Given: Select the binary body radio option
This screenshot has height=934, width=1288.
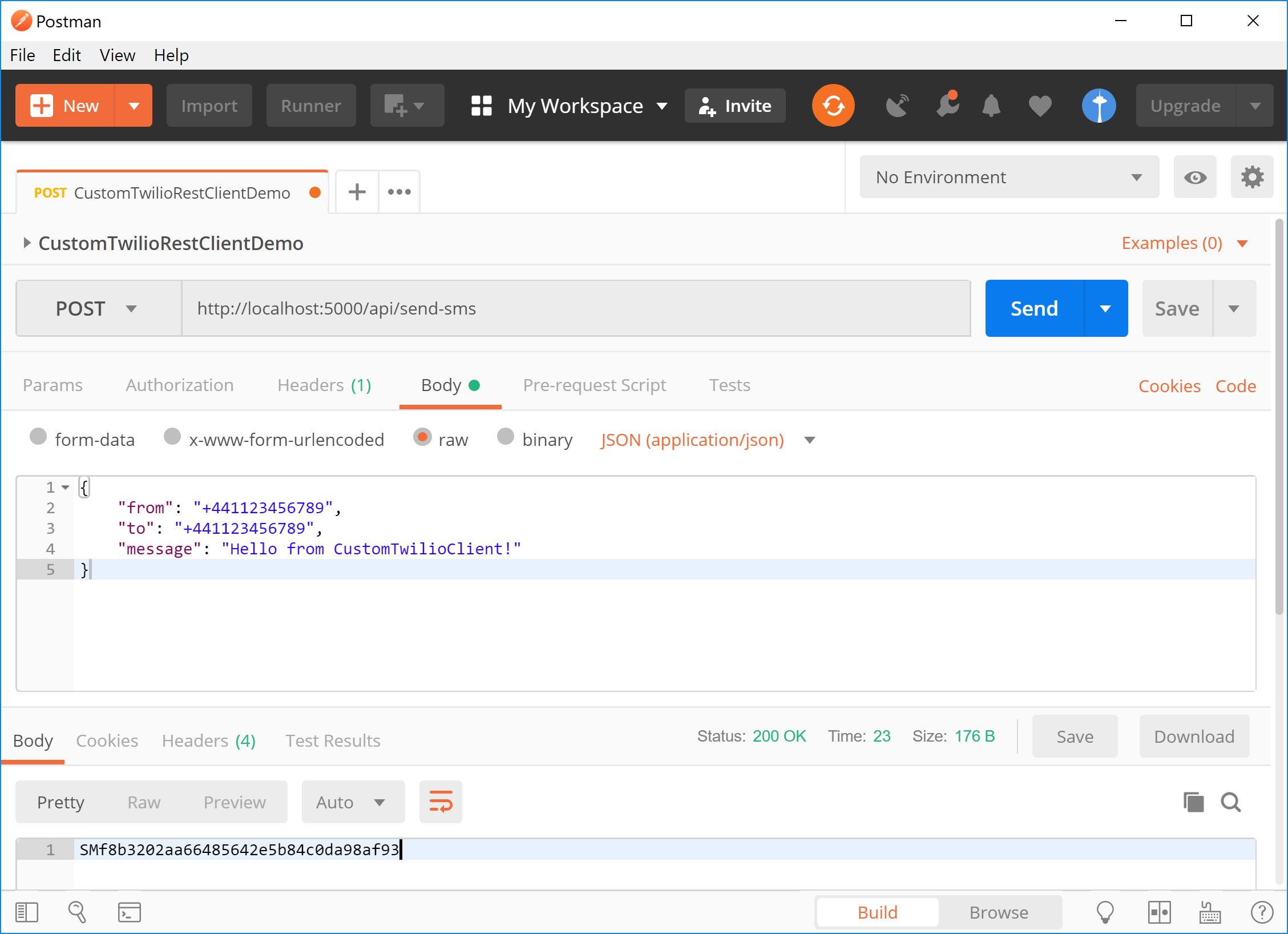Looking at the screenshot, I should point(506,437).
